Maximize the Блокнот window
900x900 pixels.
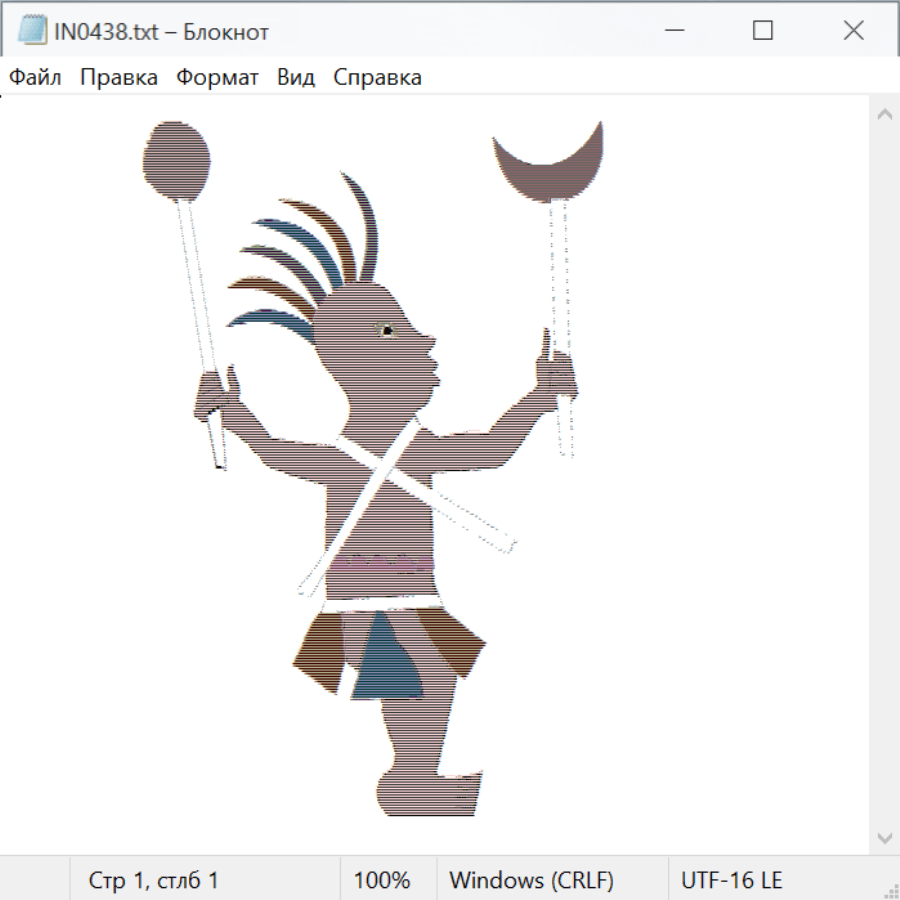(x=763, y=31)
